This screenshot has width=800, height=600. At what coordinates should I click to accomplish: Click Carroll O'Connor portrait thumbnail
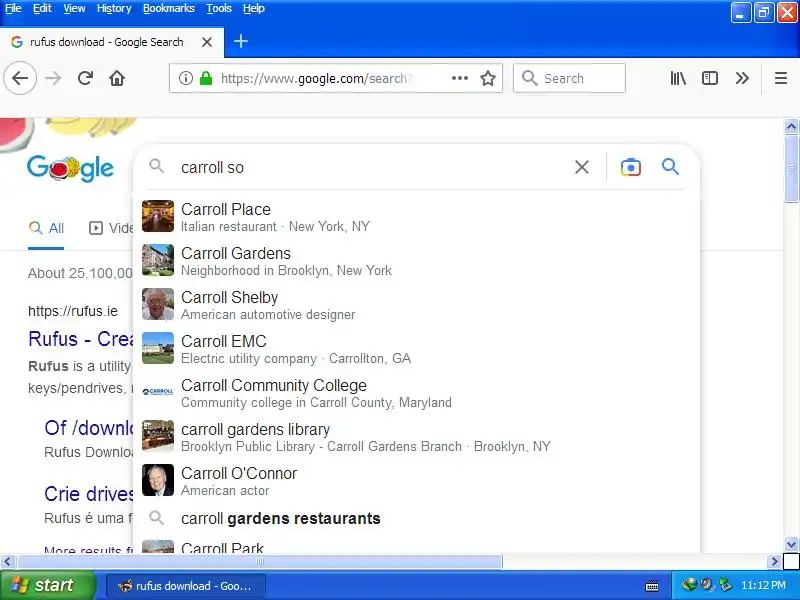[x=158, y=480]
